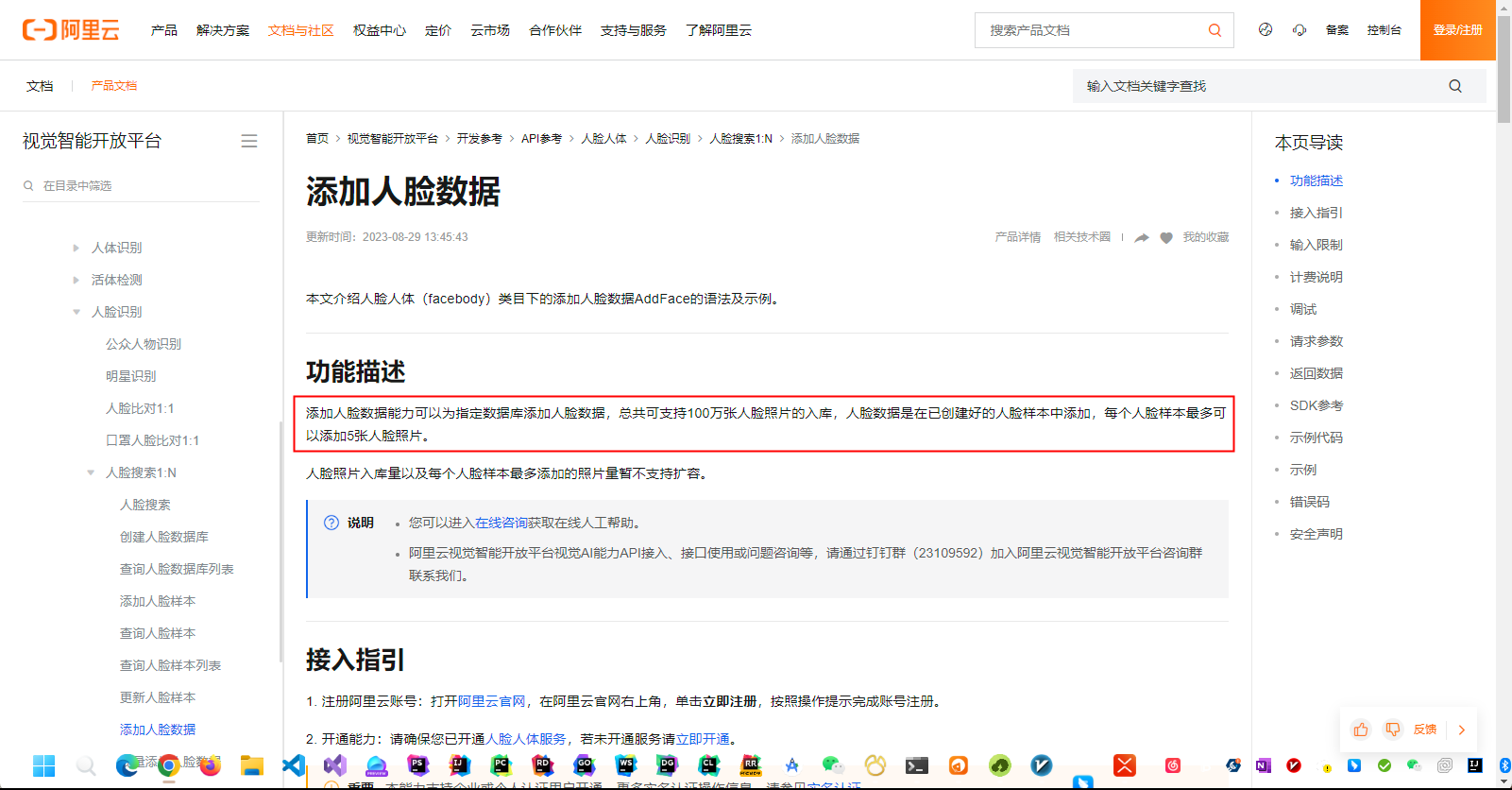Open File Explorer from taskbar

[x=252, y=765]
